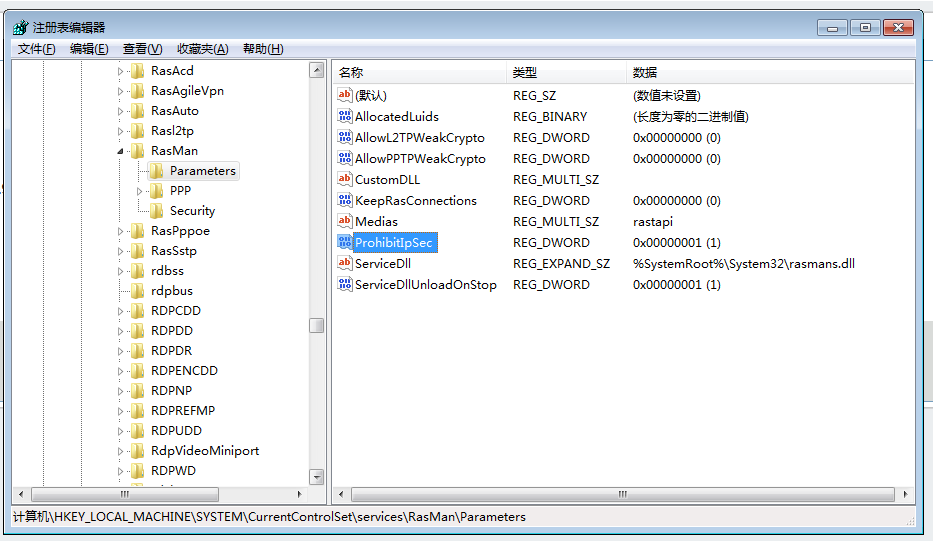The width and height of the screenshot is (933, 541).
Task: Click the AllocatedLuids binary value icon
Action: coord(345,116)
